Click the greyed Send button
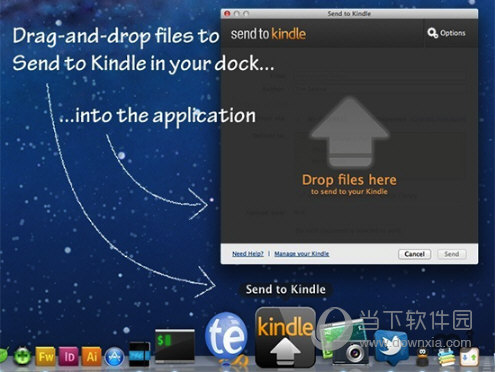496x372 pixels. tap(451, 254)
